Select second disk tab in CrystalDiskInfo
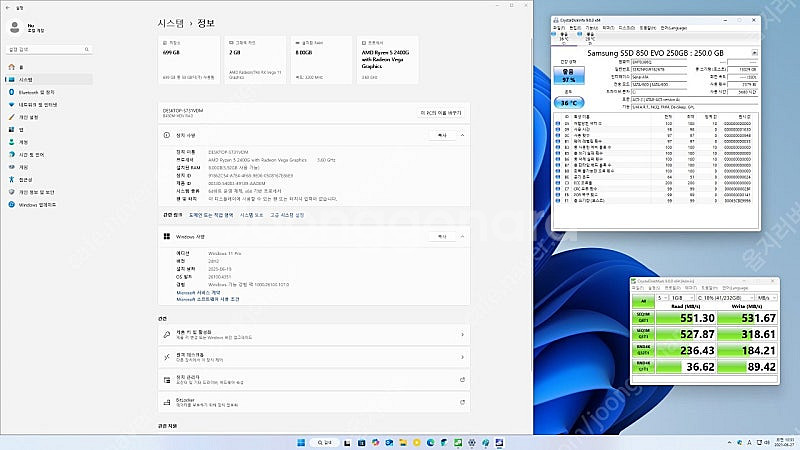800x450 pixels. click(590, 38)
